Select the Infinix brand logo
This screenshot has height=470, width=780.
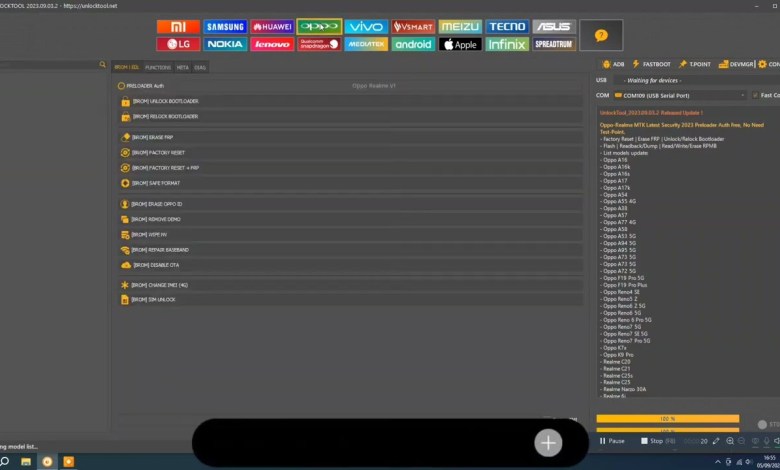pyautogui.click(x=507, y=44)
